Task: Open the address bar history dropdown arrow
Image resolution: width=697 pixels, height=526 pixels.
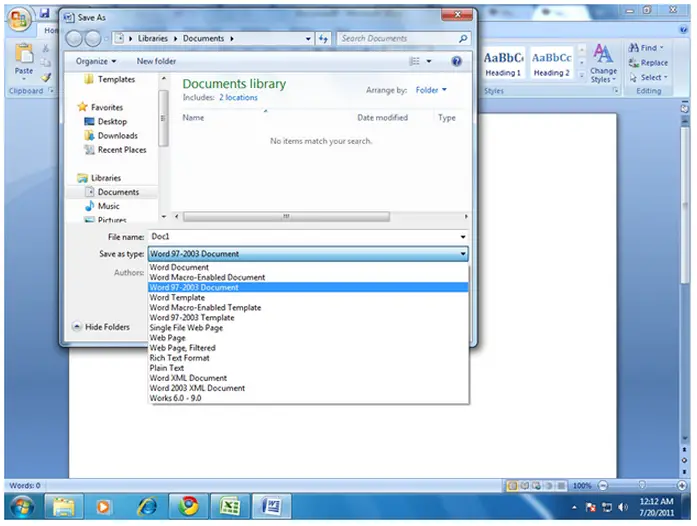Action: (308, 39)
